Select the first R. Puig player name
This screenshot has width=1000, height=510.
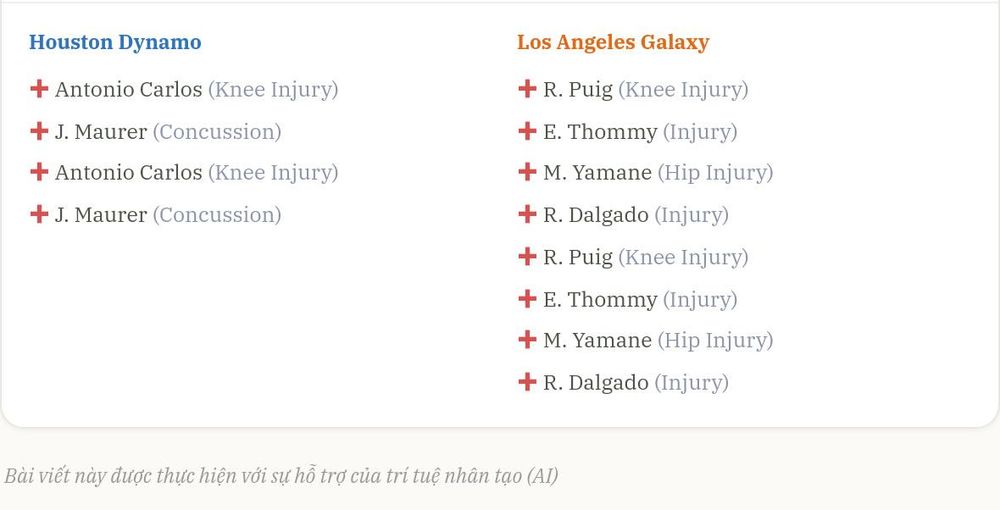tap(578, 90)
